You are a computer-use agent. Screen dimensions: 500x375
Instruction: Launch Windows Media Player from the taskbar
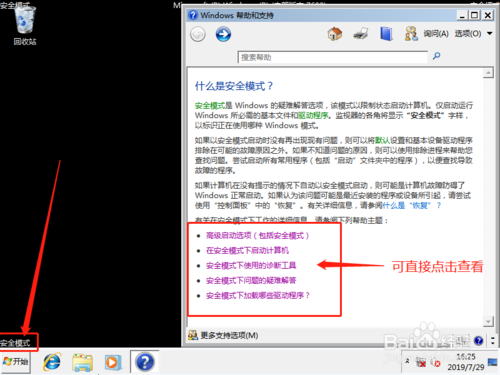click(x=112, y=362)
